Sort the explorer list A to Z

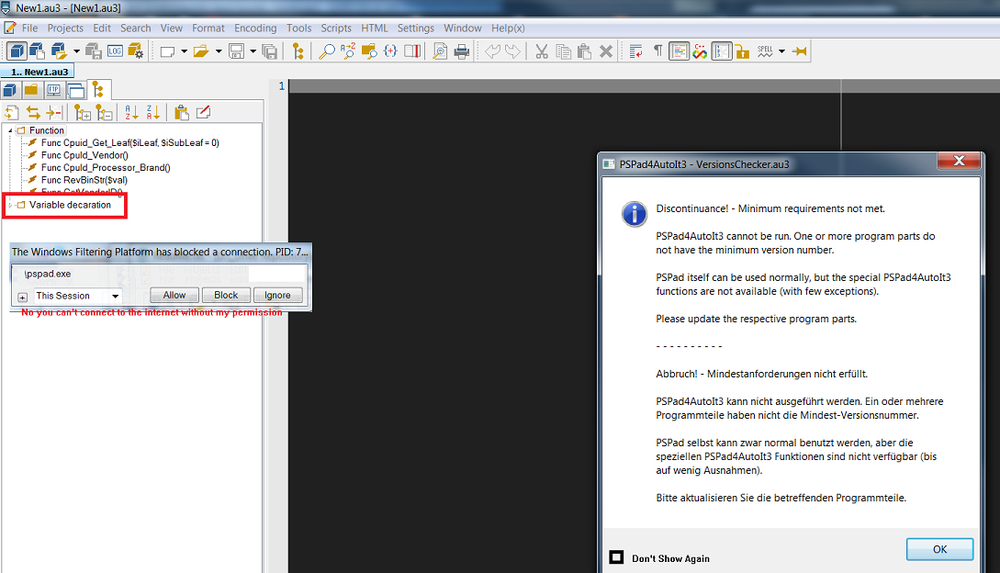[x=131, y=113]
